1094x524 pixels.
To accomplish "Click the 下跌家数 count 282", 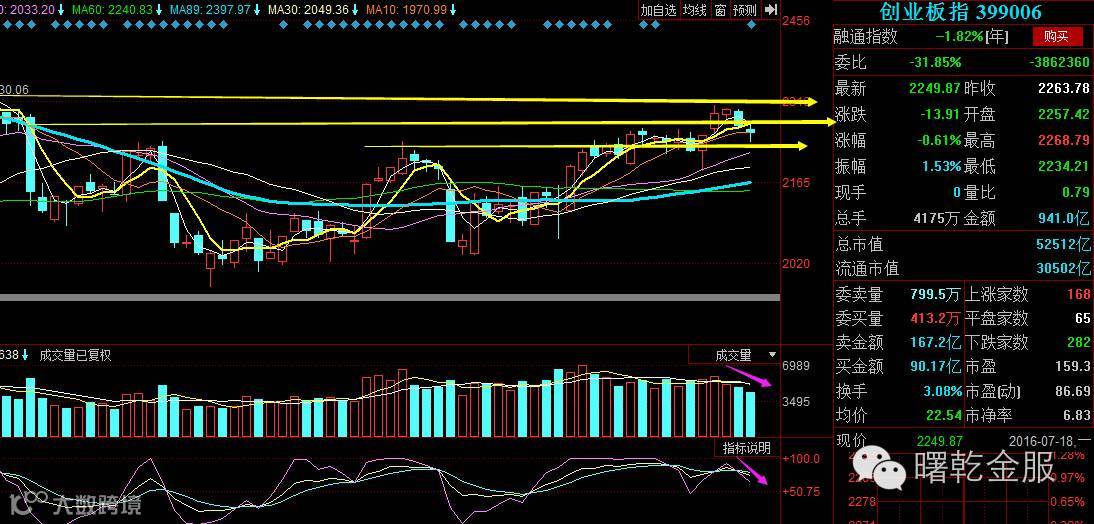I will pos(1078,342).
